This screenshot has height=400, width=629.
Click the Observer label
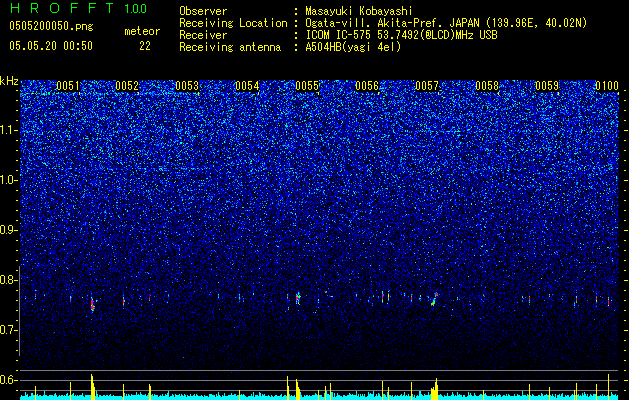point(203,11)
